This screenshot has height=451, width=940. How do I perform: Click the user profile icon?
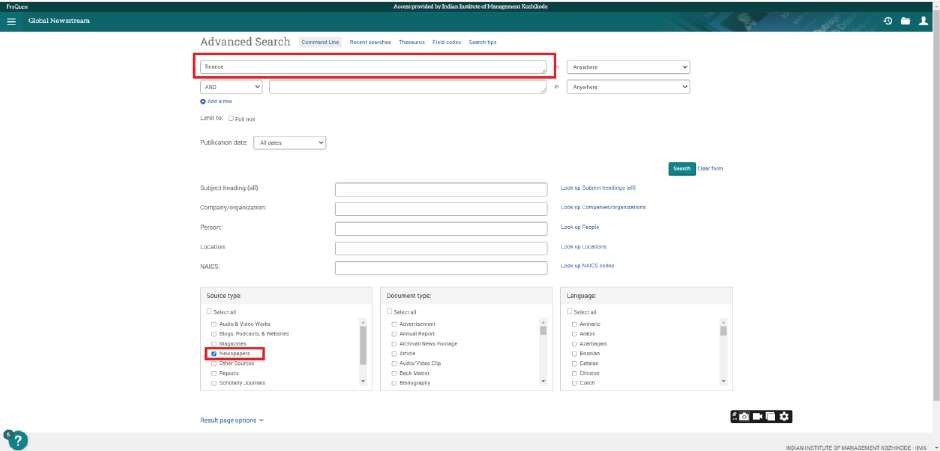click(924, 22)
